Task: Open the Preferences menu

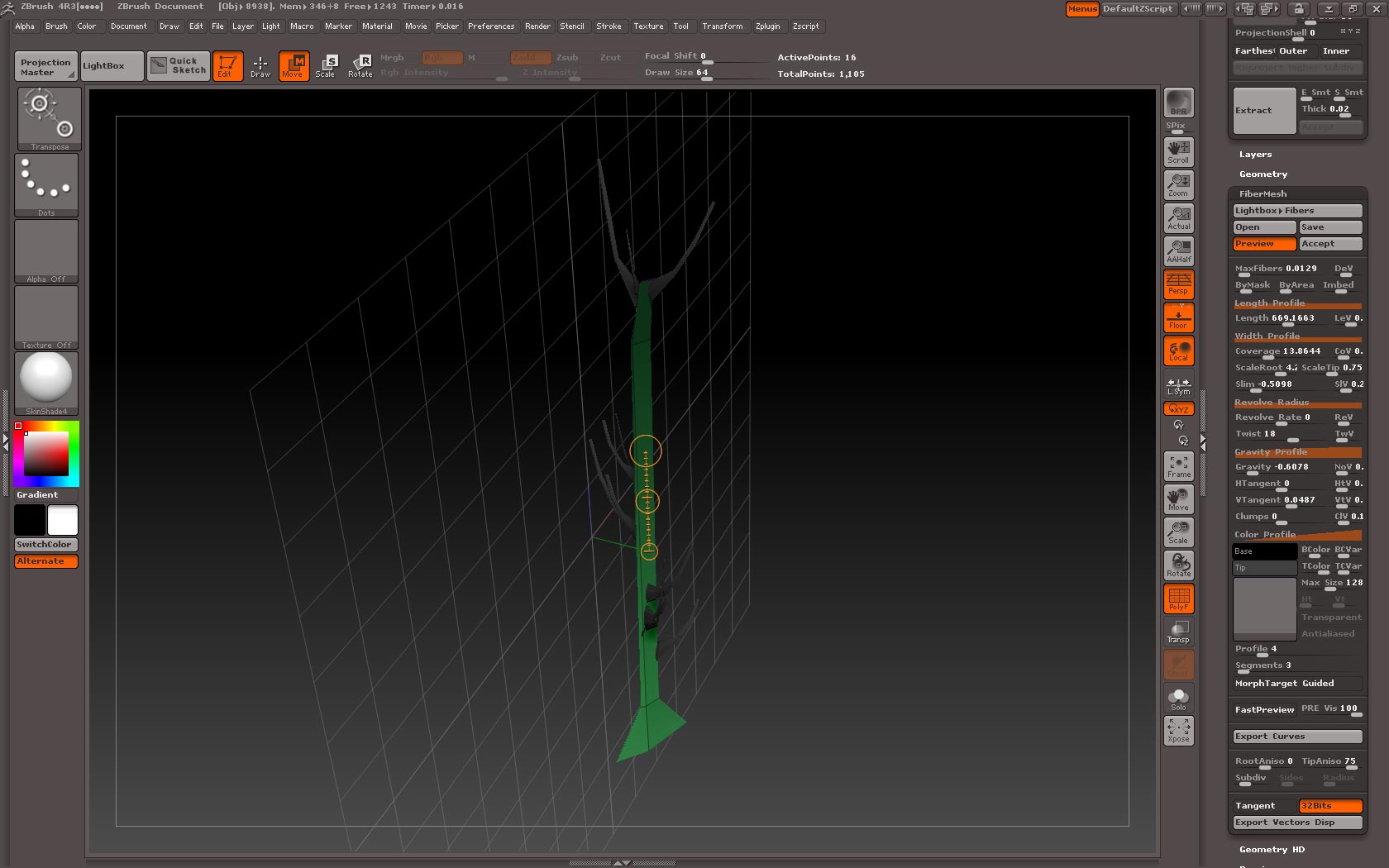Action: (x=491, y=26)
